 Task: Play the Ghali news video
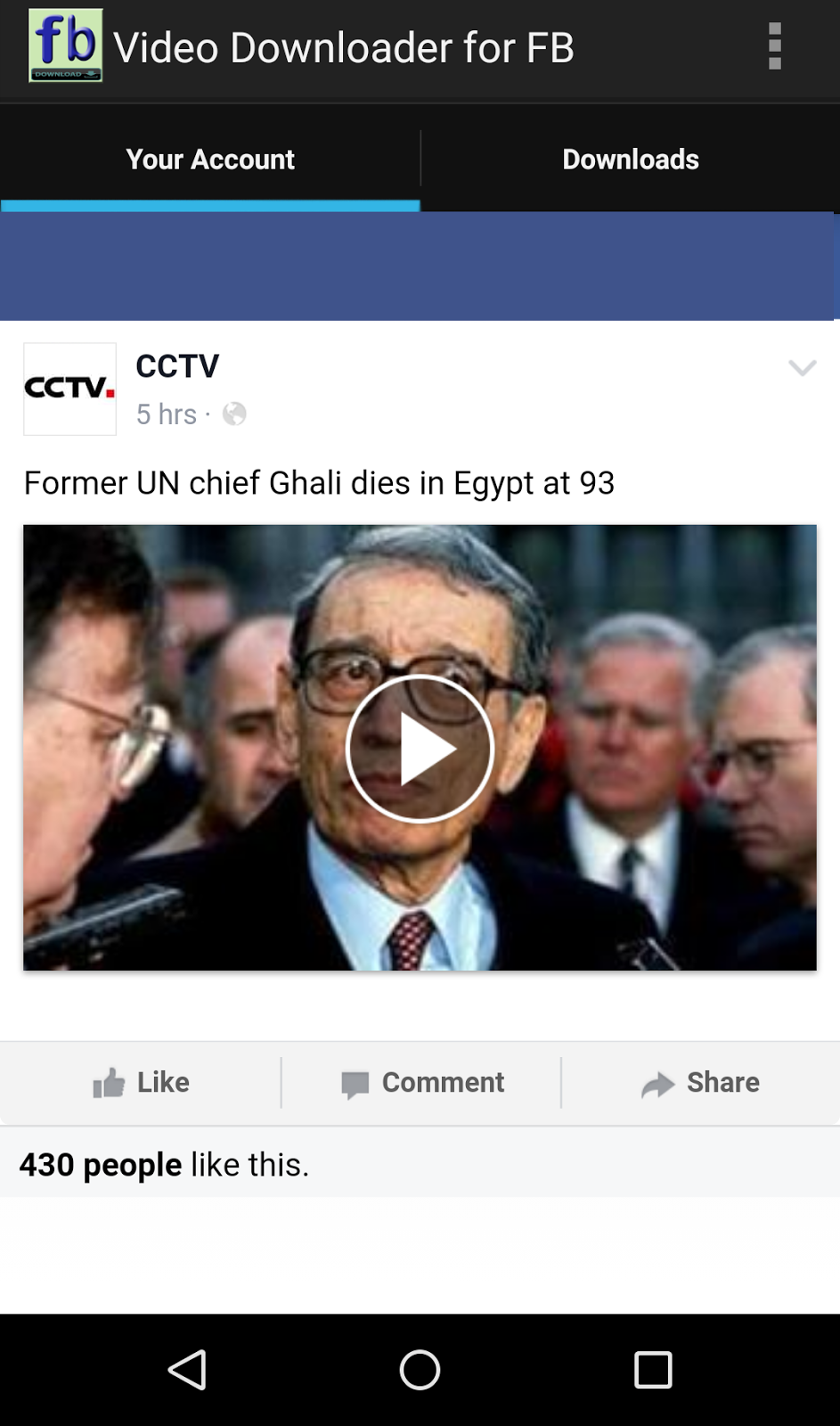pyautogui.click(x=420, y=749)
